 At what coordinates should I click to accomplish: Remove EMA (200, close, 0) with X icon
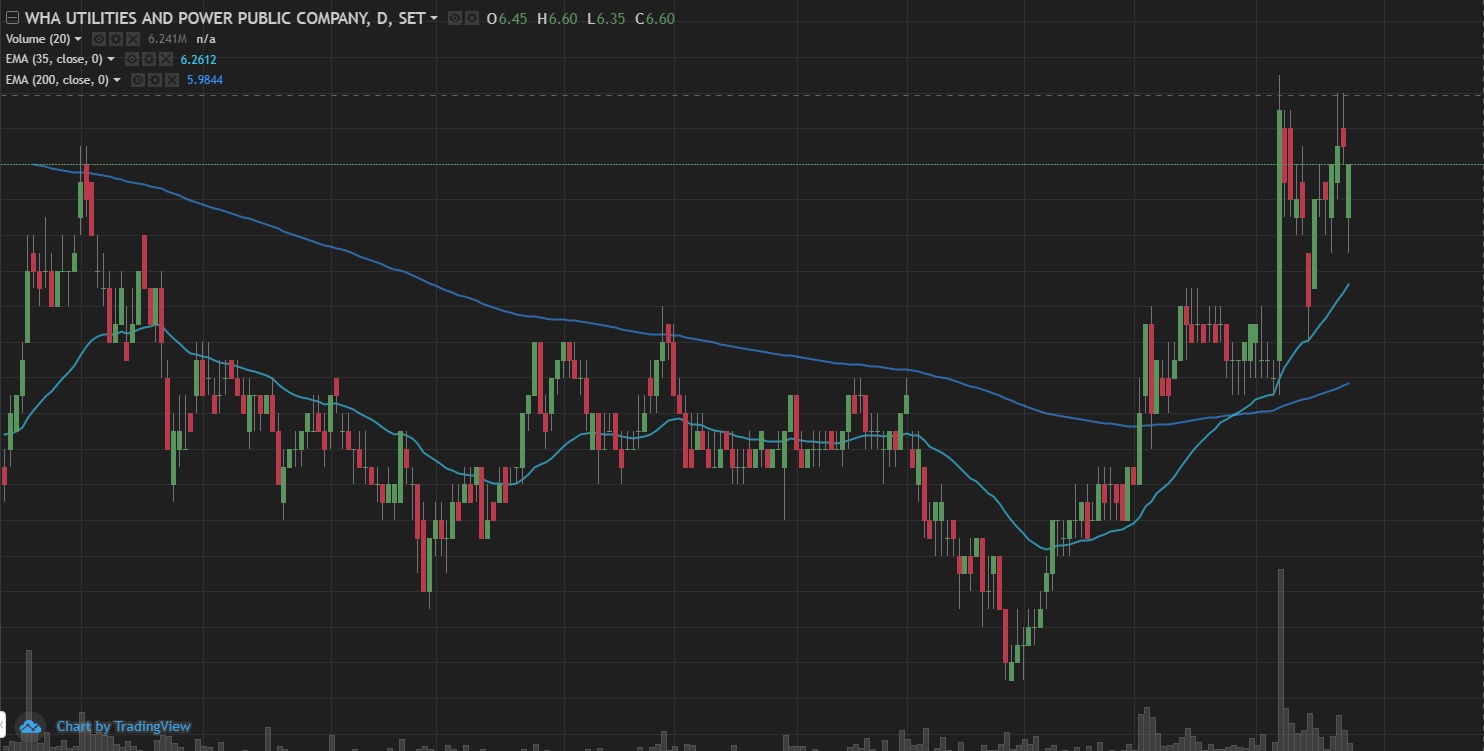coord(172,80)
